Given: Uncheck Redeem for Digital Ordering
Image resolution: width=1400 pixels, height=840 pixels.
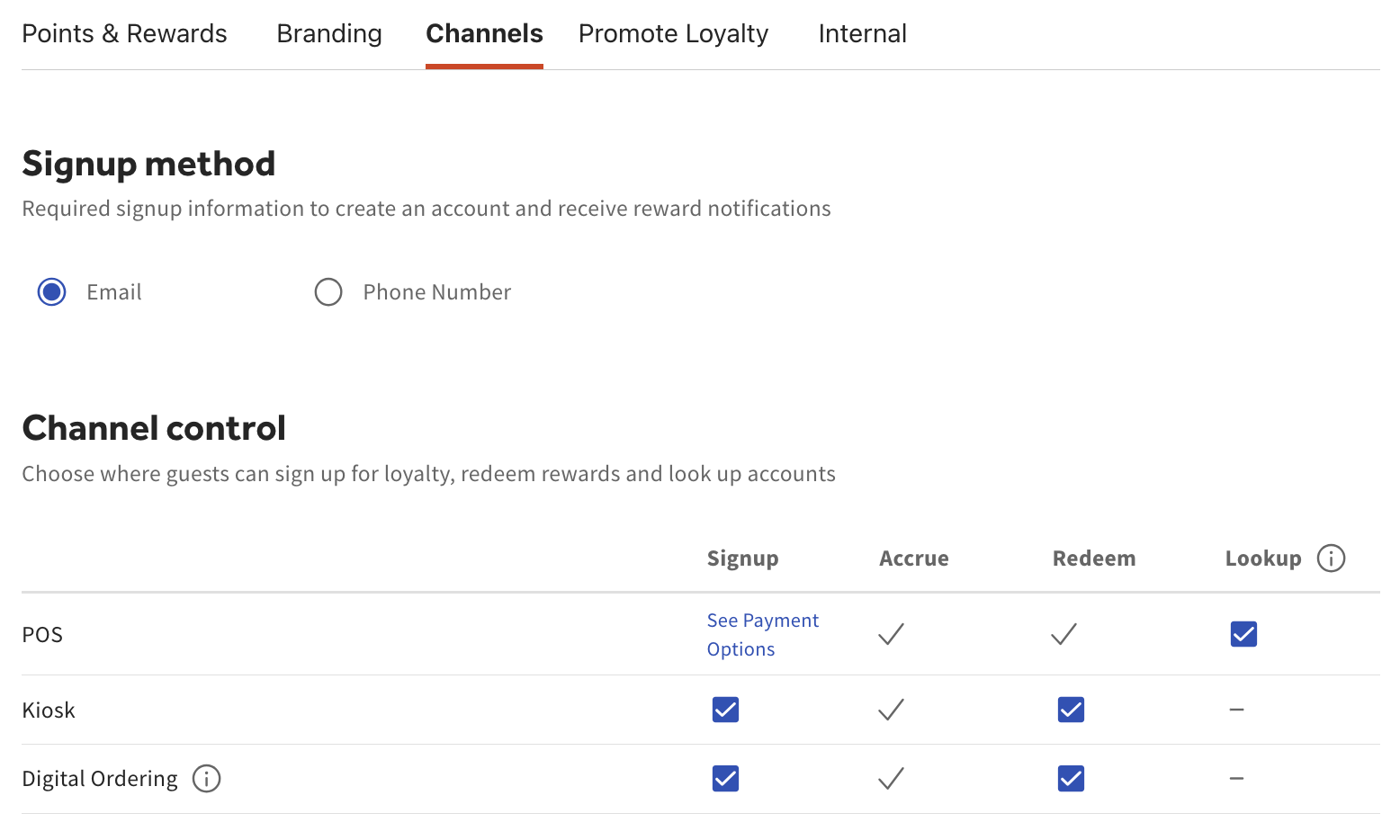Looking at the screenshot, I should point(1071,779).
